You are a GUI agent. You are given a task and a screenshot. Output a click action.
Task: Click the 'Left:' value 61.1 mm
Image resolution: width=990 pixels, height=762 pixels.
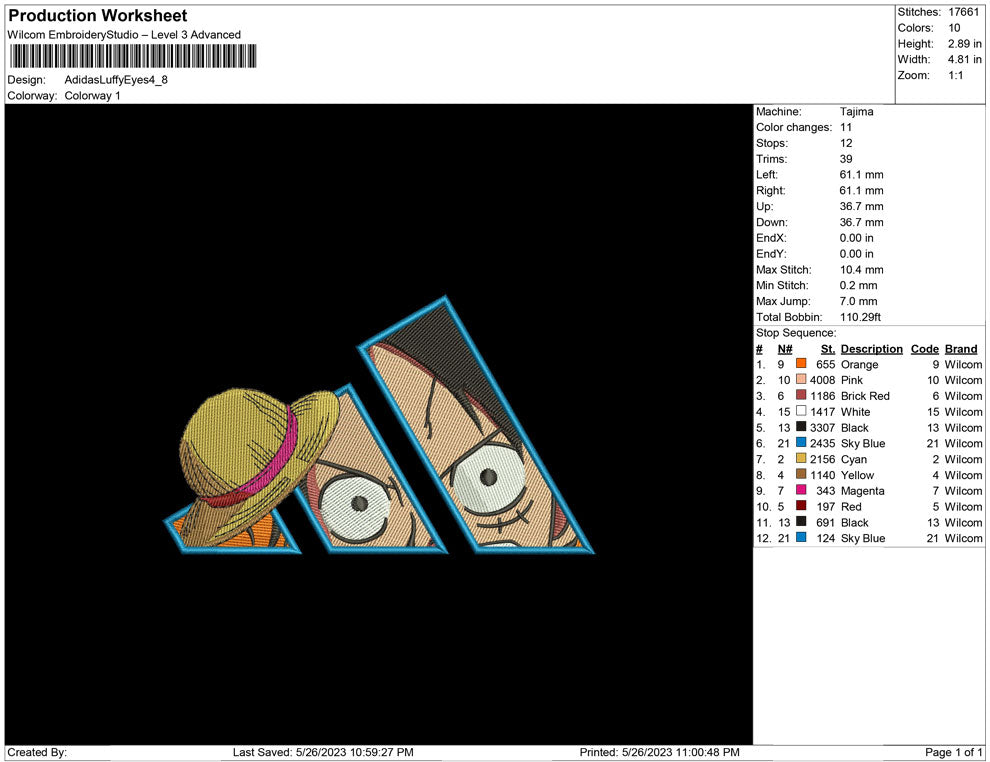click(861, 174)
